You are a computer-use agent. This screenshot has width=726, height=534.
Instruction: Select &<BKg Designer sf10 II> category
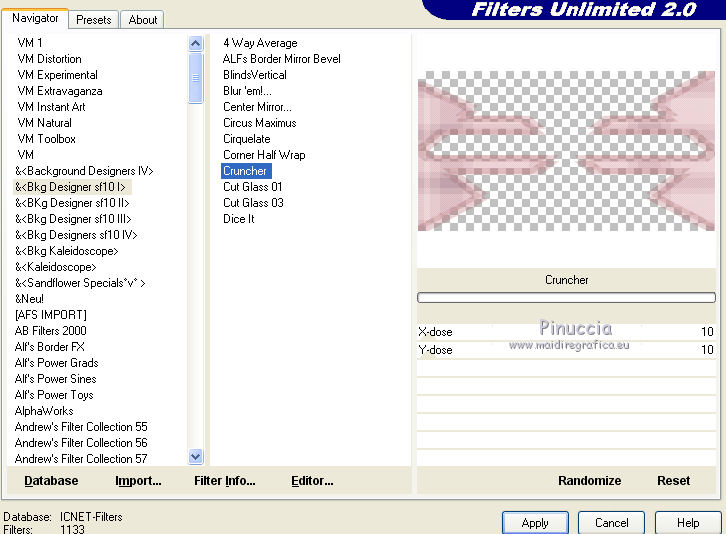[72, 203]
